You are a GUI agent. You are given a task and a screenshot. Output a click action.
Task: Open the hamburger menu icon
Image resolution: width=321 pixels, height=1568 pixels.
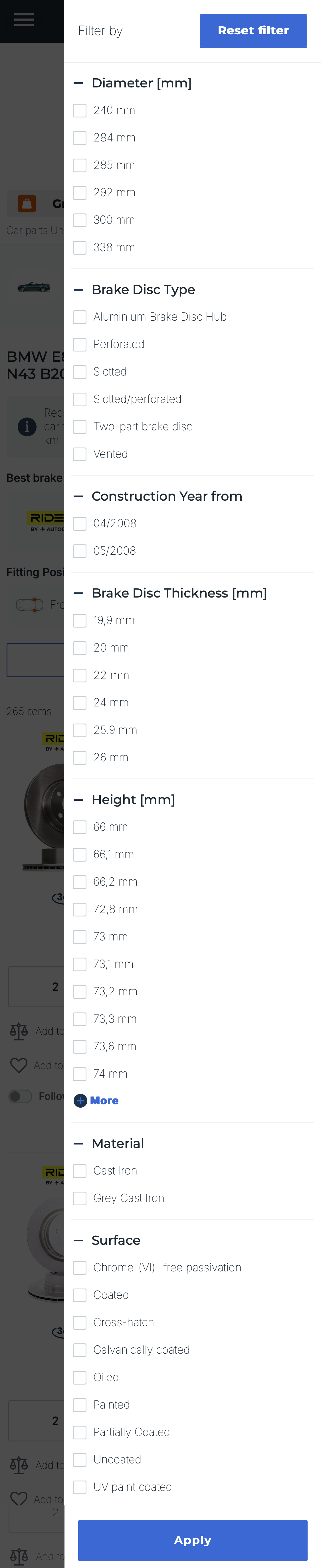(24, 20)
